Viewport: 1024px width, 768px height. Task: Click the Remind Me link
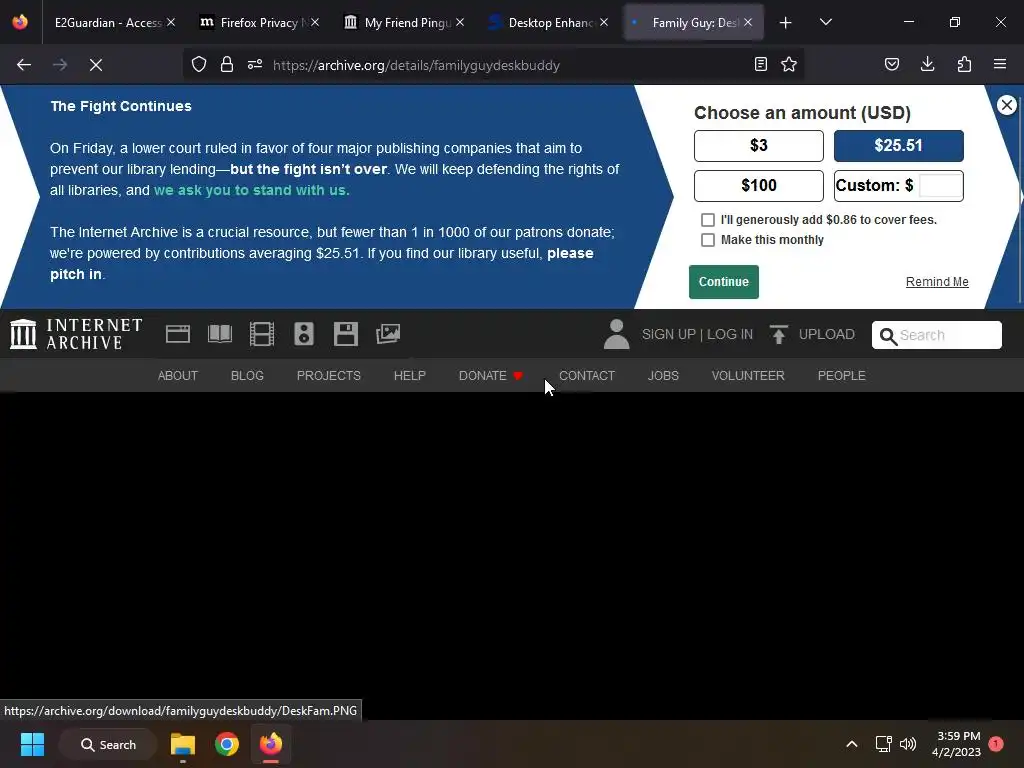tap(936, 282)
